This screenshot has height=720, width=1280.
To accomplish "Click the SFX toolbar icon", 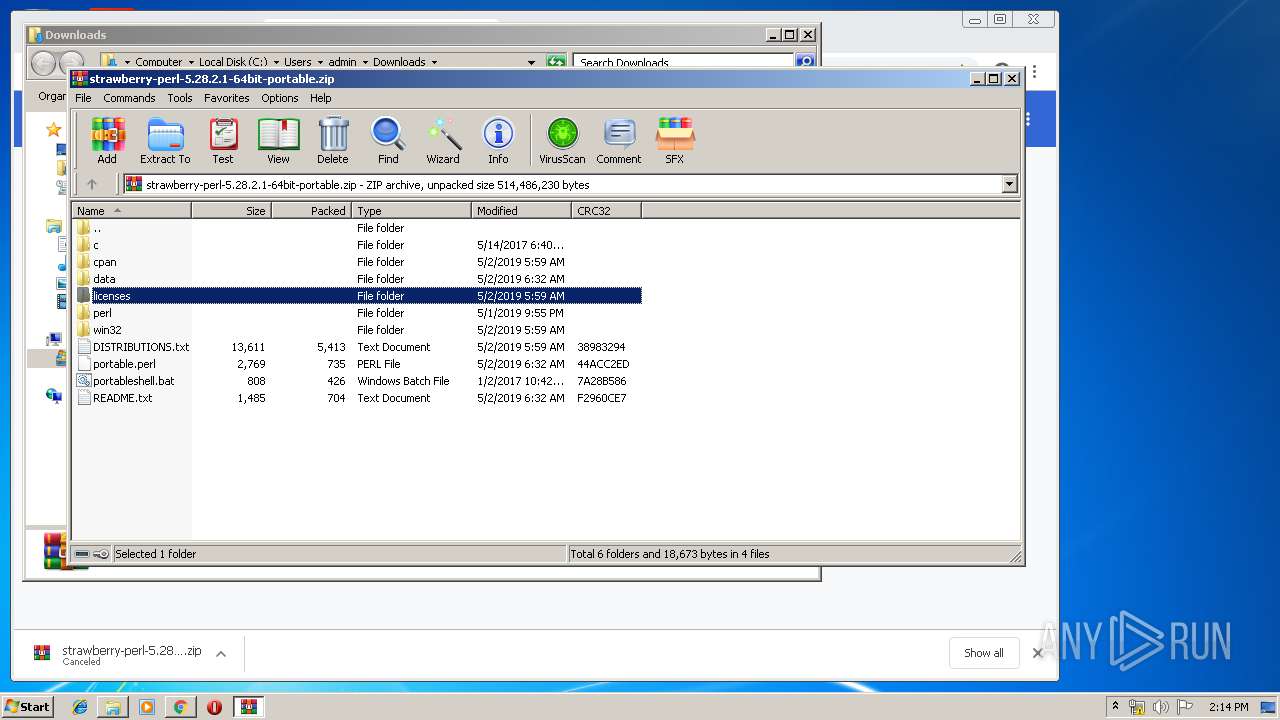I will 675,140.
